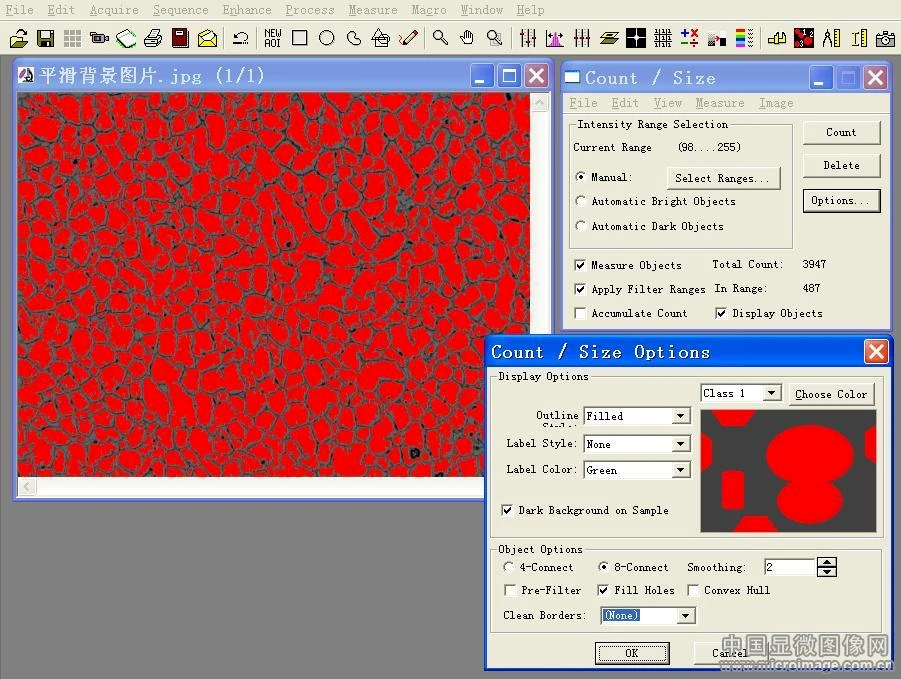Open the Clean Borders dropdown
Image resolution: width=901 pixels, height=679 pixels.
685,616
